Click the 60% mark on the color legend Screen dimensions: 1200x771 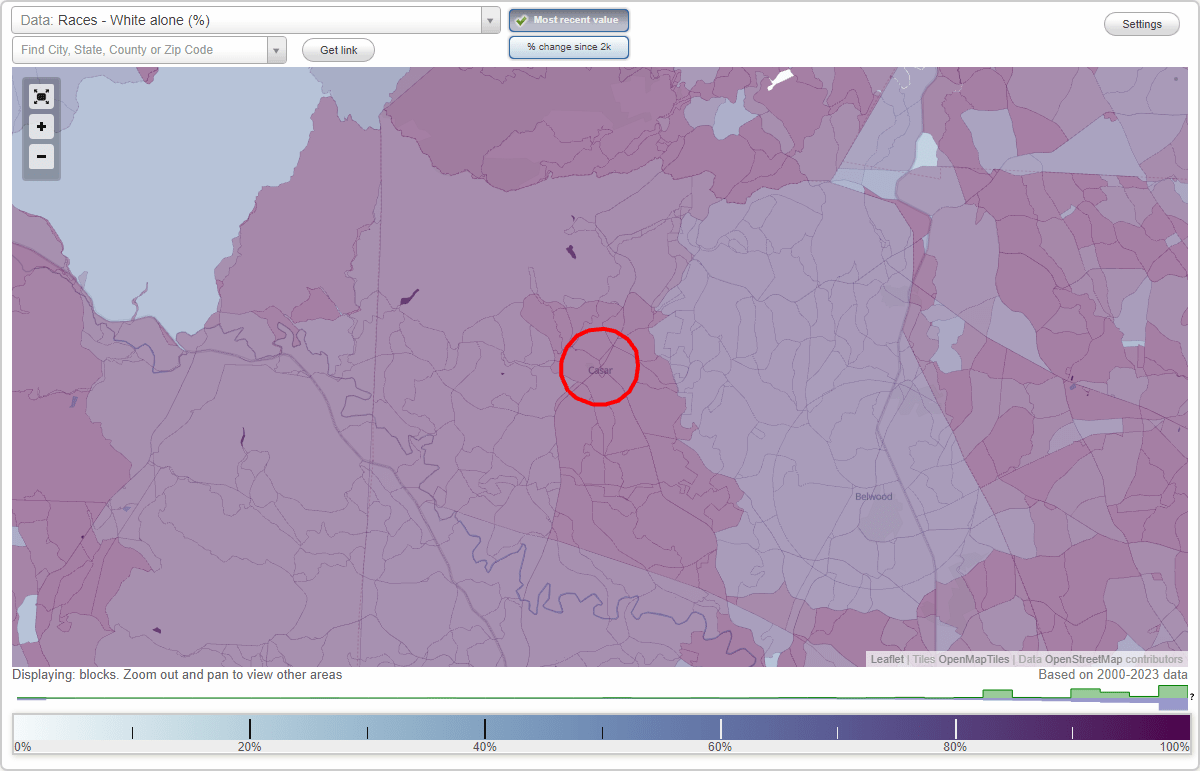pos(720,729)
